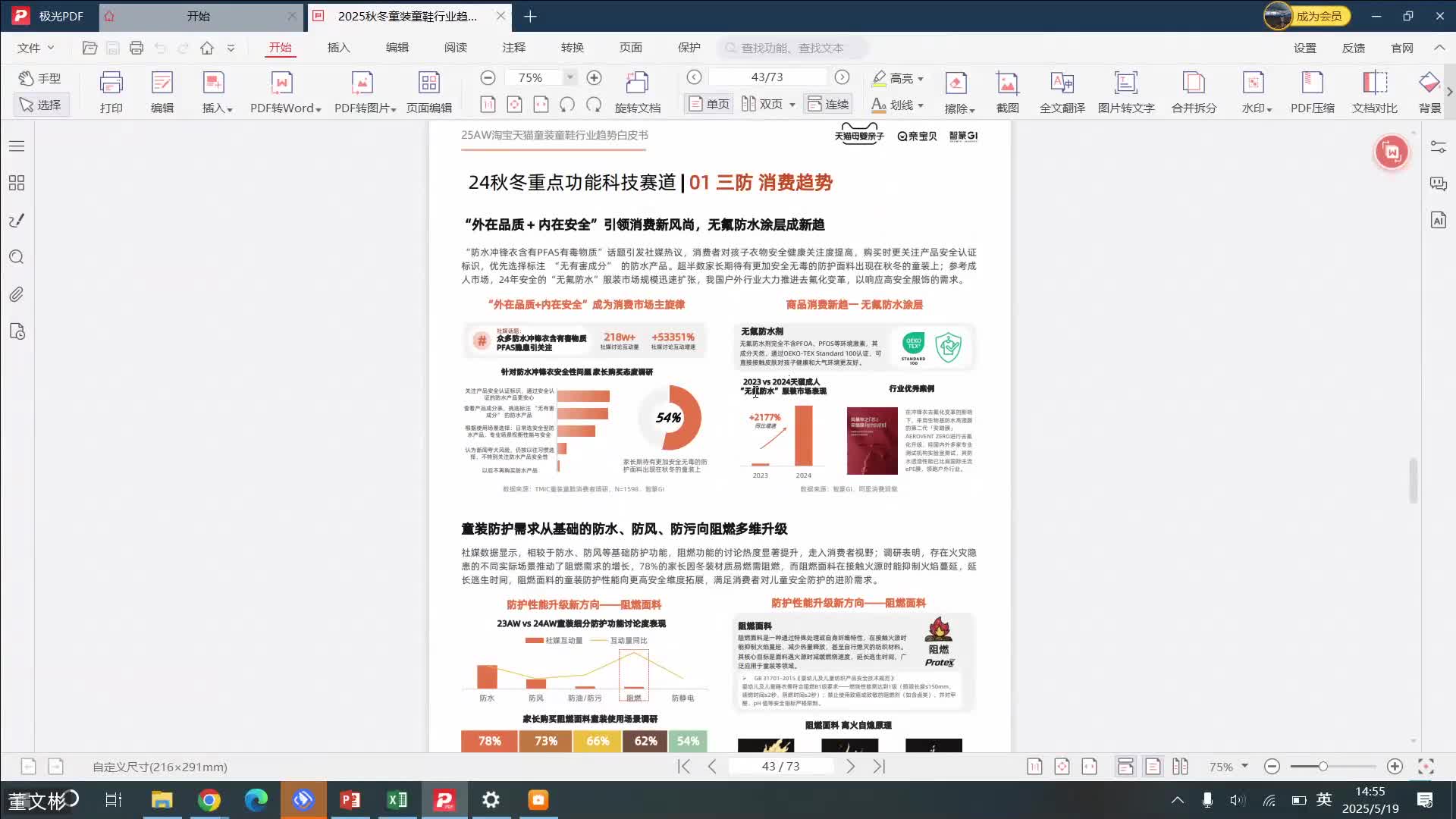Expand the 插入 insert dropdown
Image resolution: width=1456 pixels, height=819 pixels.
215,91
